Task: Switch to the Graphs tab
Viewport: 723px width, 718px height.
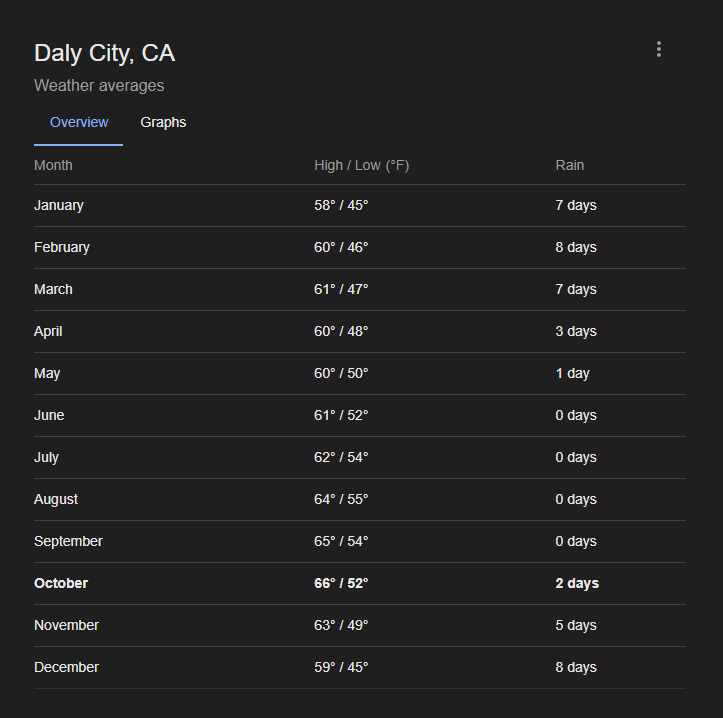Action: 163,122
